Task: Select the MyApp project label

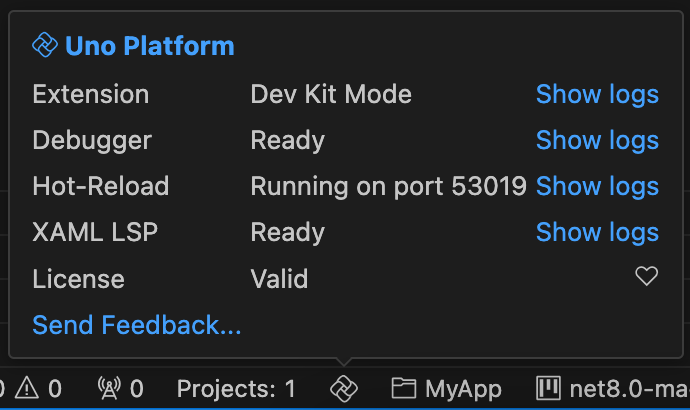Action: coord(463,389)
